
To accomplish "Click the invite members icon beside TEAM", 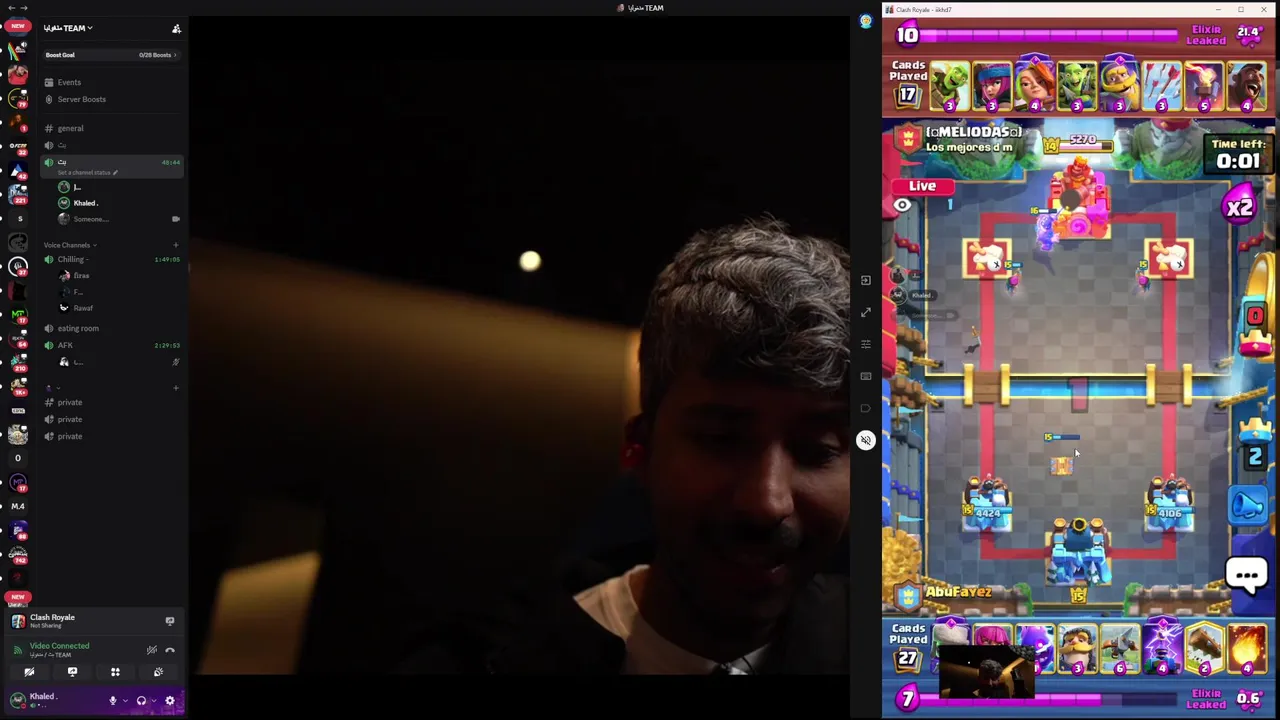I will click(176, 29).
